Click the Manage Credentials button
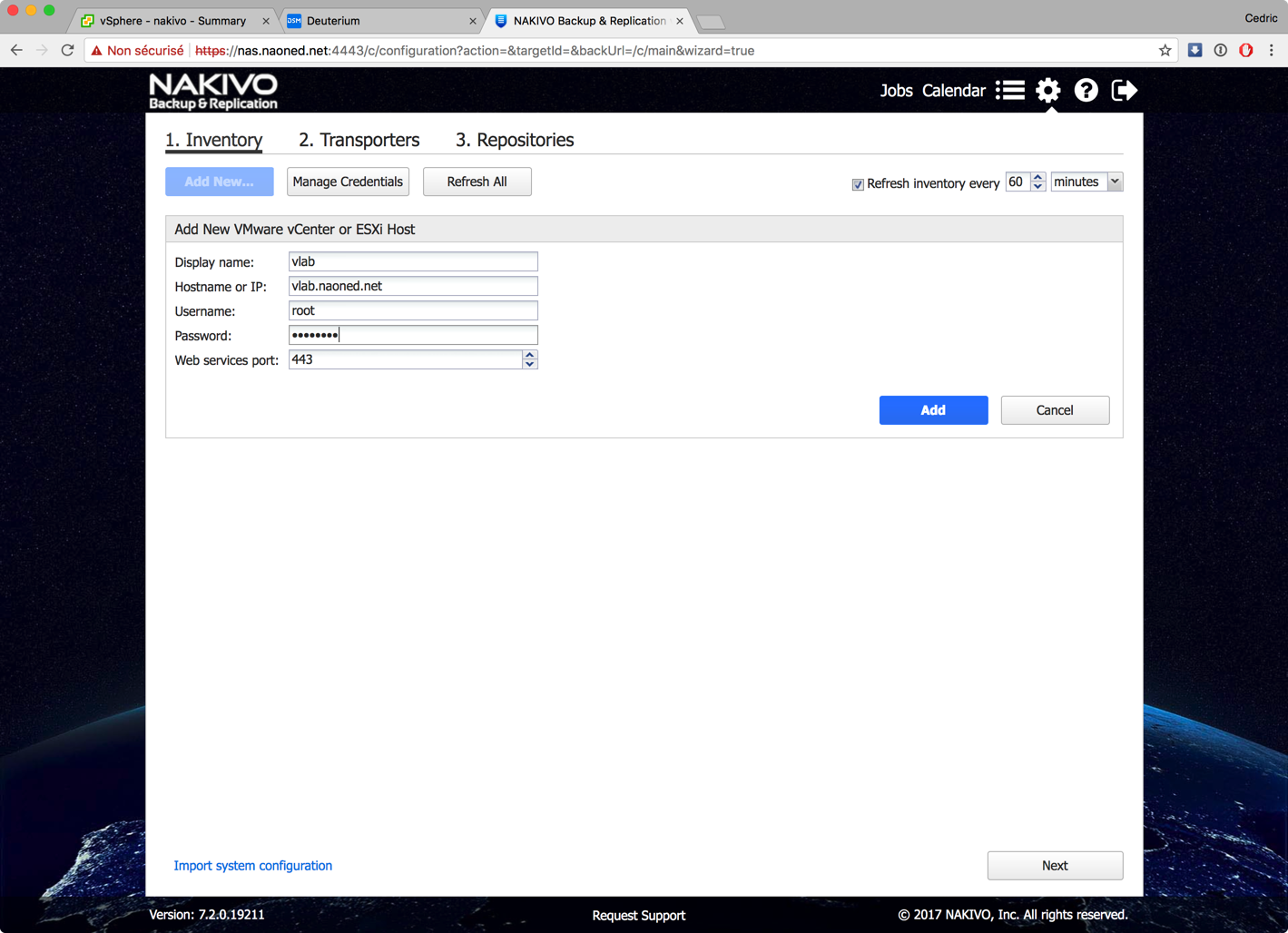 click(x=348, y=182)
